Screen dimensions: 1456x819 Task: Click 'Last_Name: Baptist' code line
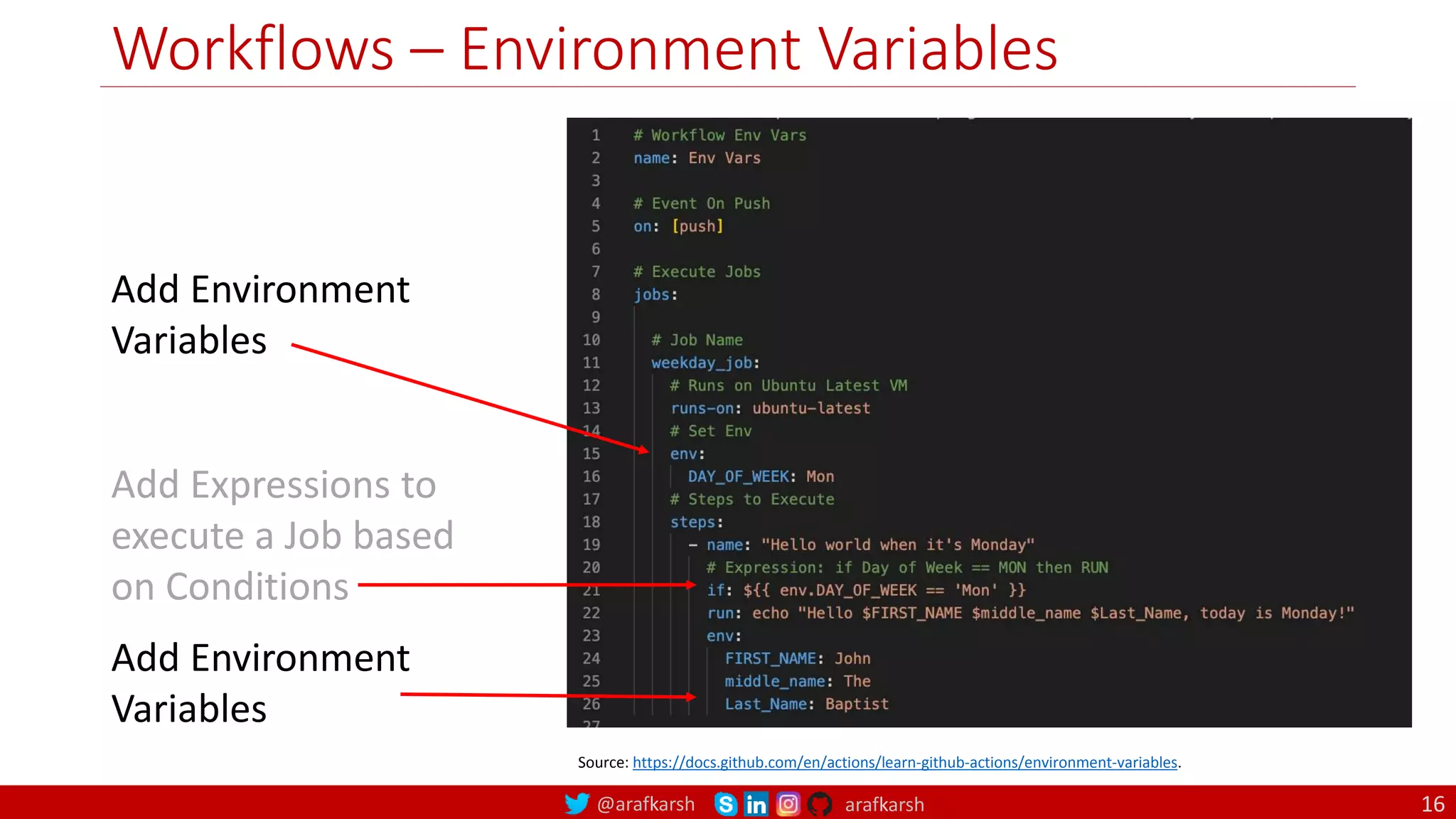806,704
